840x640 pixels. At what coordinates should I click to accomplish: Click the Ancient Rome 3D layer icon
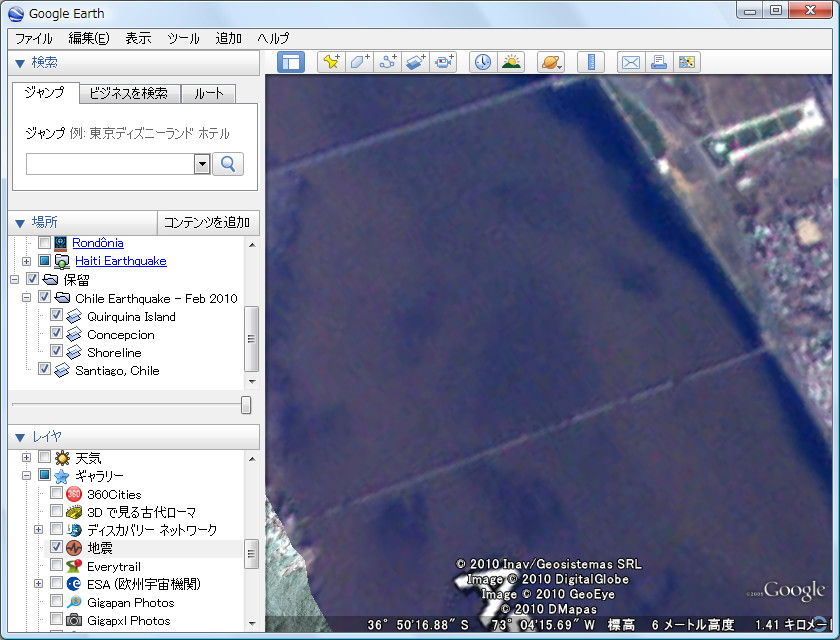tap(74, 512)
